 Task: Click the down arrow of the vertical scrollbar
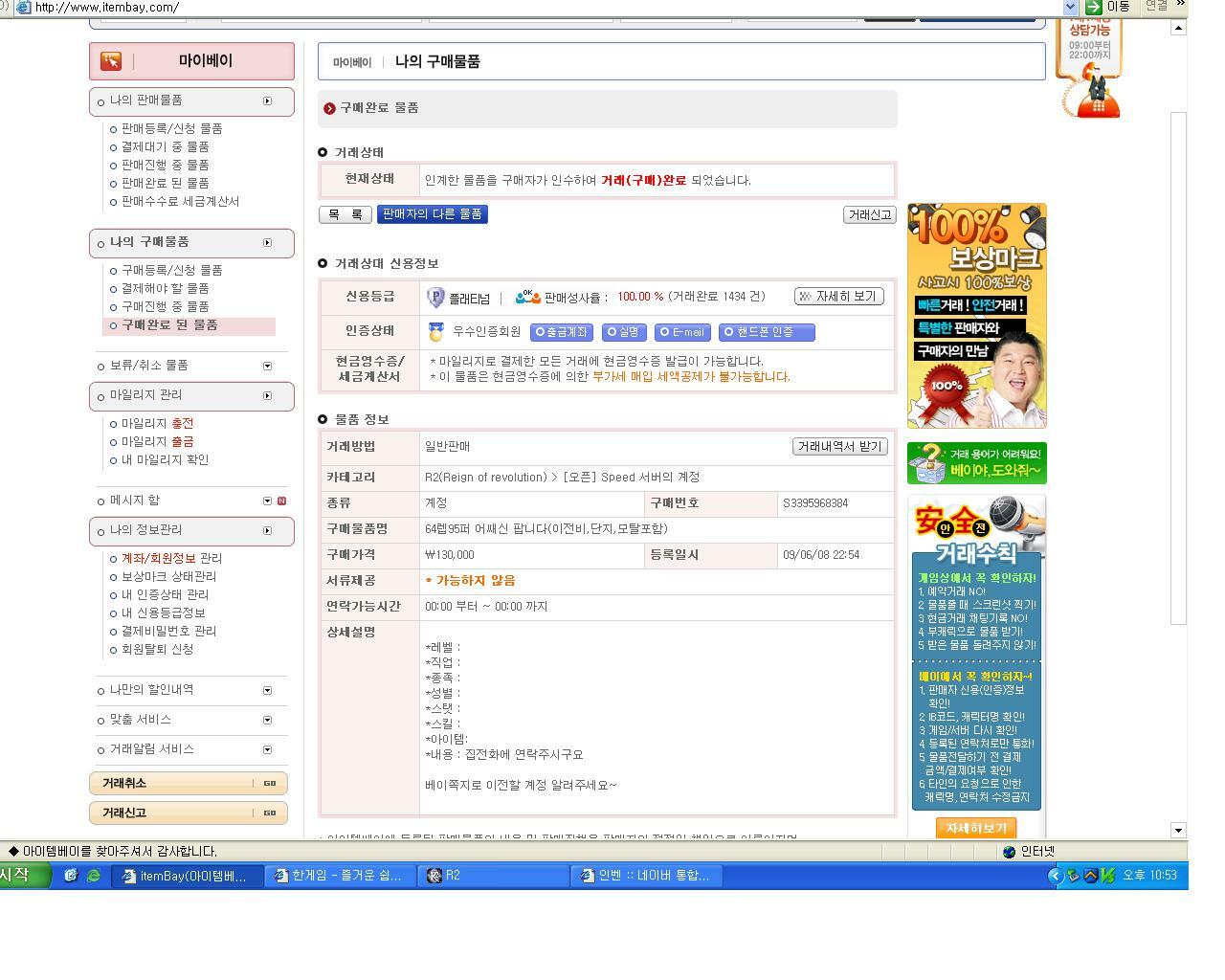[x=1179, y=832]
